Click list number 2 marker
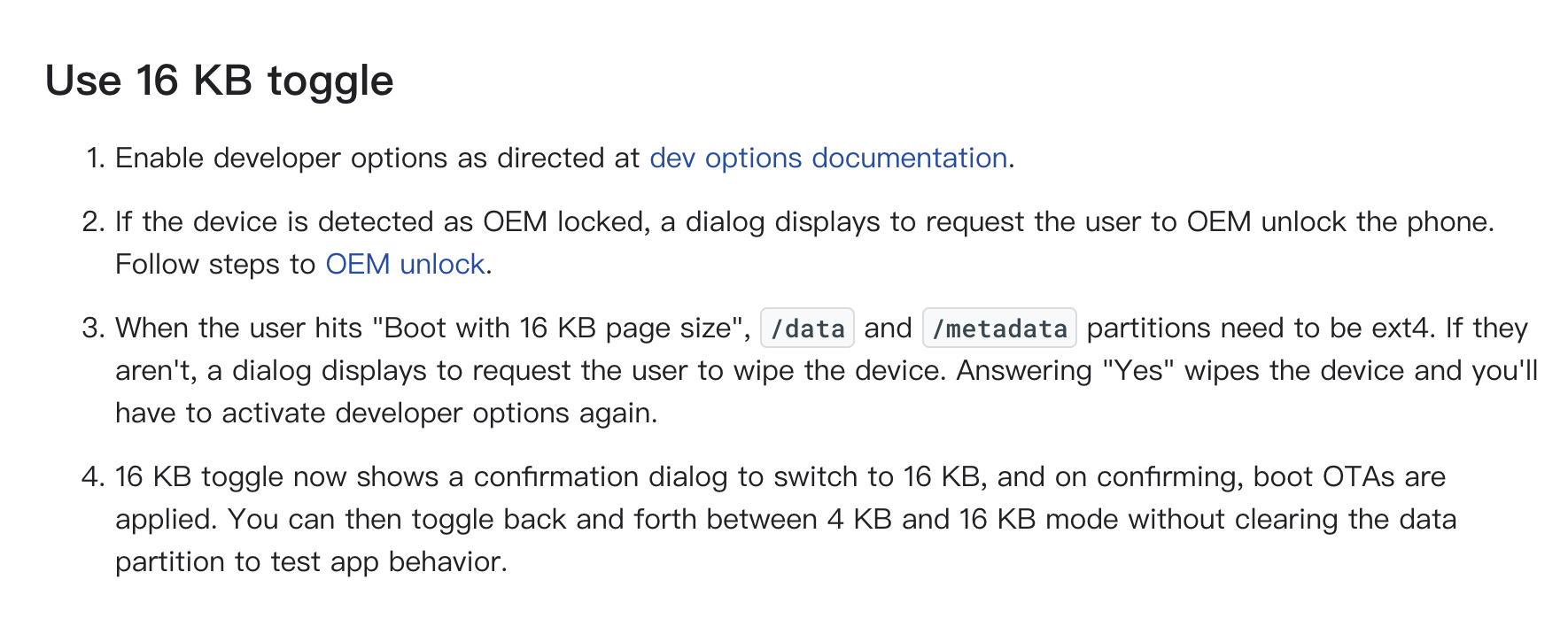The width and height of the screenshot is (1568, 634). 94,221
